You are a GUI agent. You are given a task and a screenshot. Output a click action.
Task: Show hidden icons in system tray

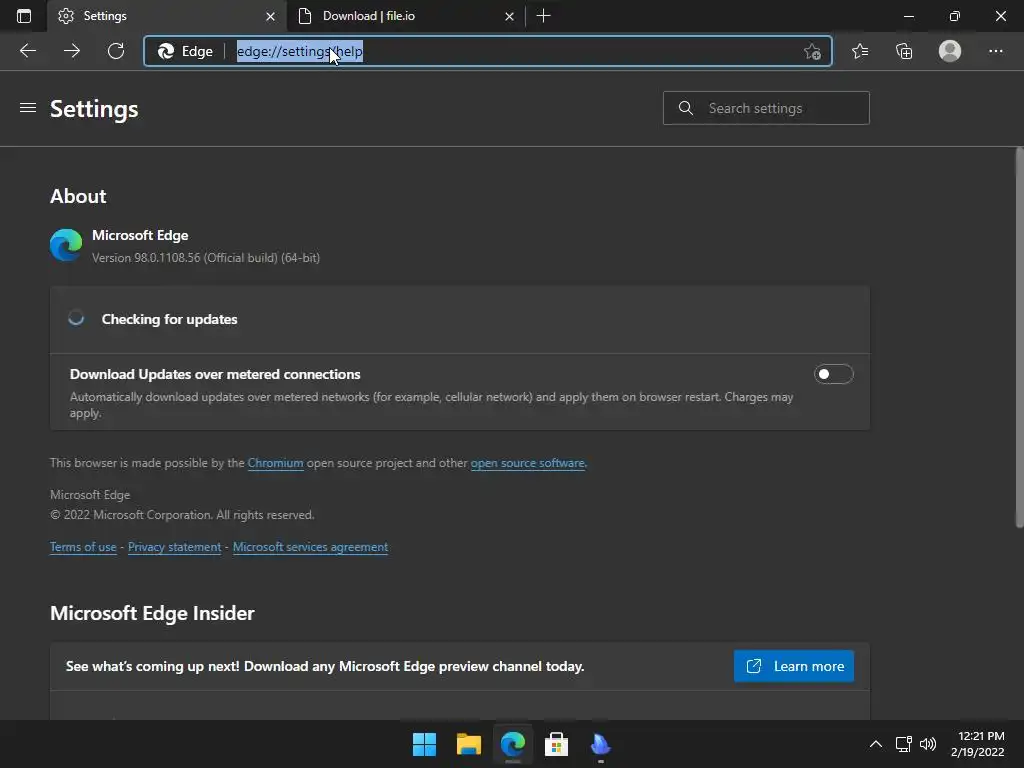coord(876,744)
